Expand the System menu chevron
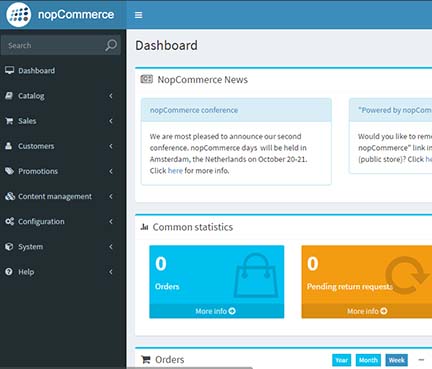The height and width of the screenshot is (369, 432). tap(111, 247)
